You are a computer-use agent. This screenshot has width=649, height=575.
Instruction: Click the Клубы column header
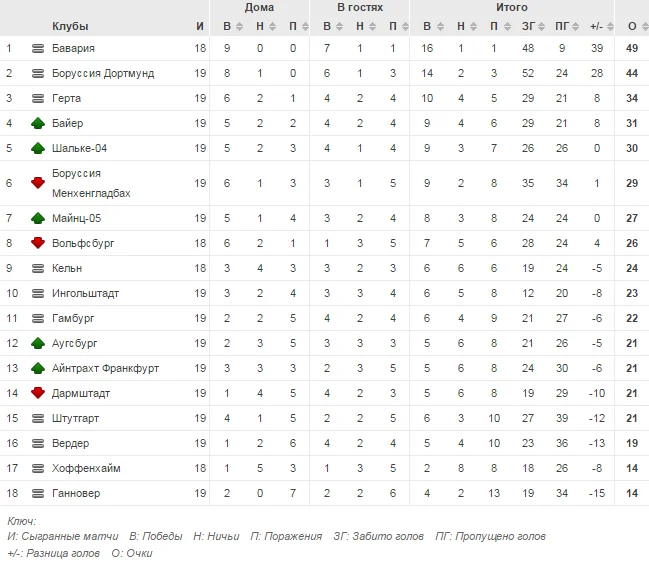tap(70, 26)
